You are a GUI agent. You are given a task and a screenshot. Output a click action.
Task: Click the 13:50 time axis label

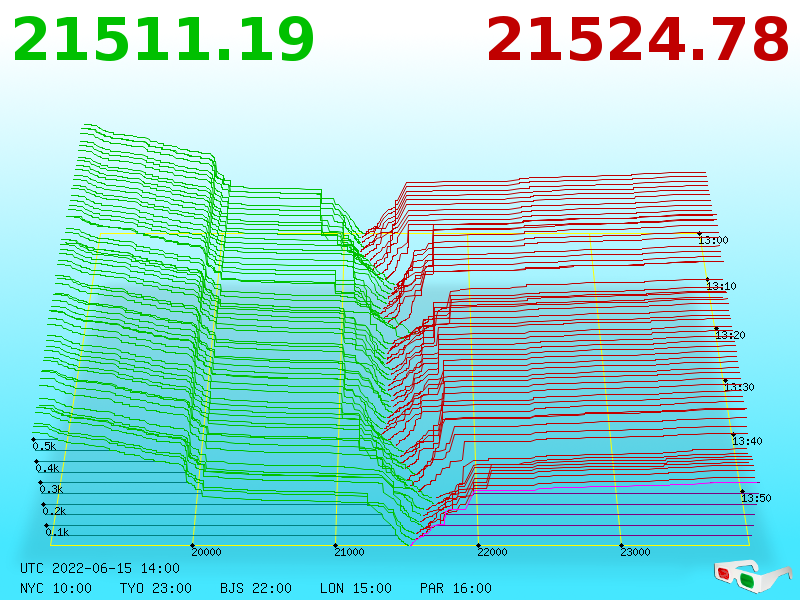click(756, 498)
